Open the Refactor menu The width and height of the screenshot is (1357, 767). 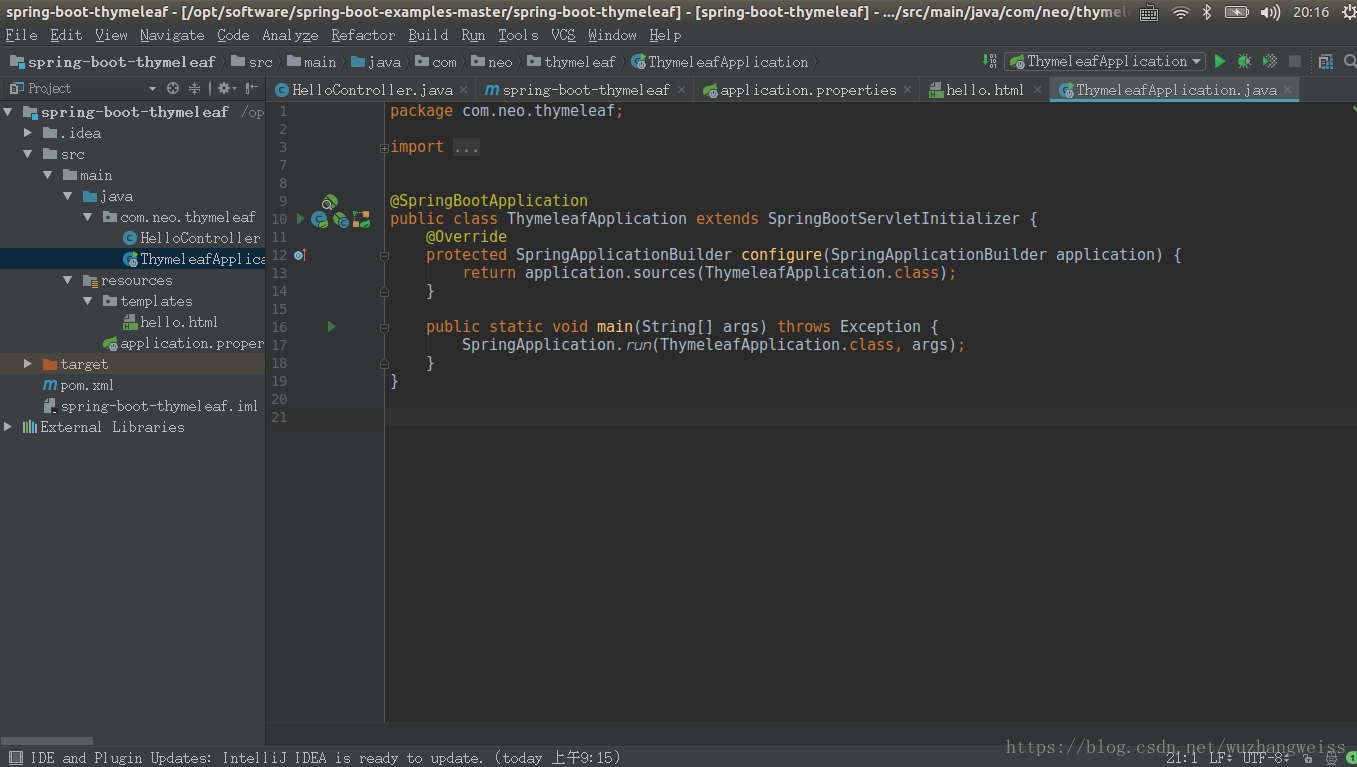coord(363,35)
